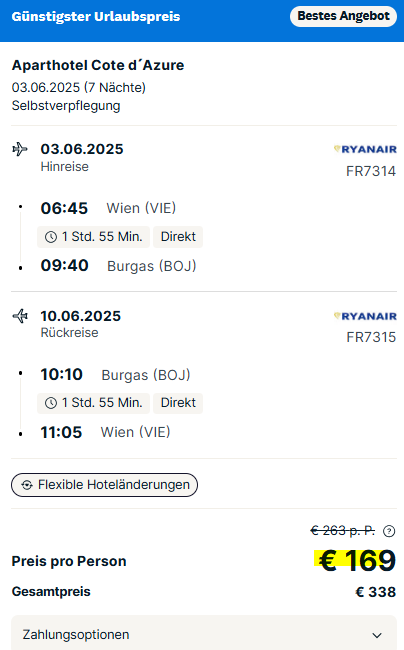The image size is (404, 650).
Task: Click the Ryanair logo for flight FR7314
Action: [x=365, y=149]
